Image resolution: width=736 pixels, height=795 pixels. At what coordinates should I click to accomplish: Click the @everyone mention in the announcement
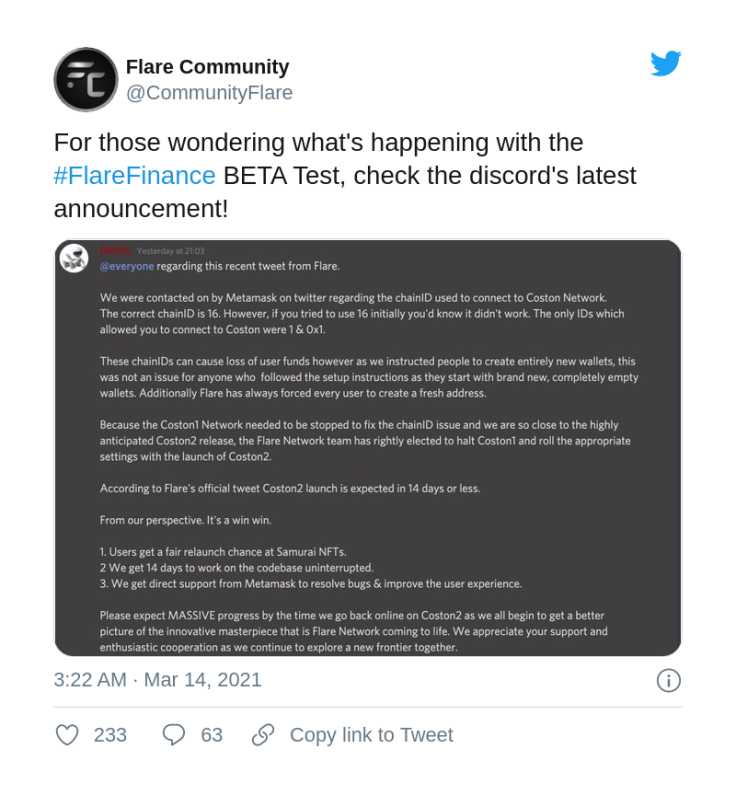[x=127, y=266]
